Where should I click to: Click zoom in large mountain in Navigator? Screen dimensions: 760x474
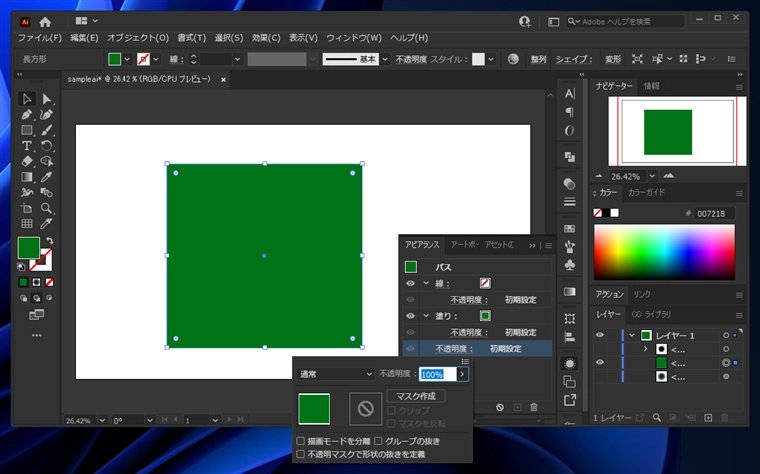click(x=669, y=175)
